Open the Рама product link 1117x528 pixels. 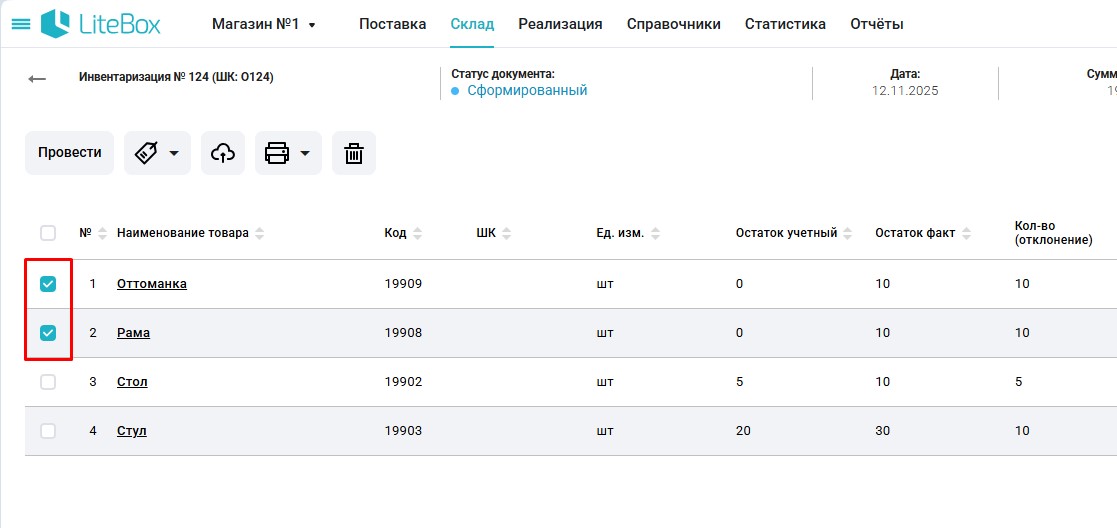pos(133,333)
